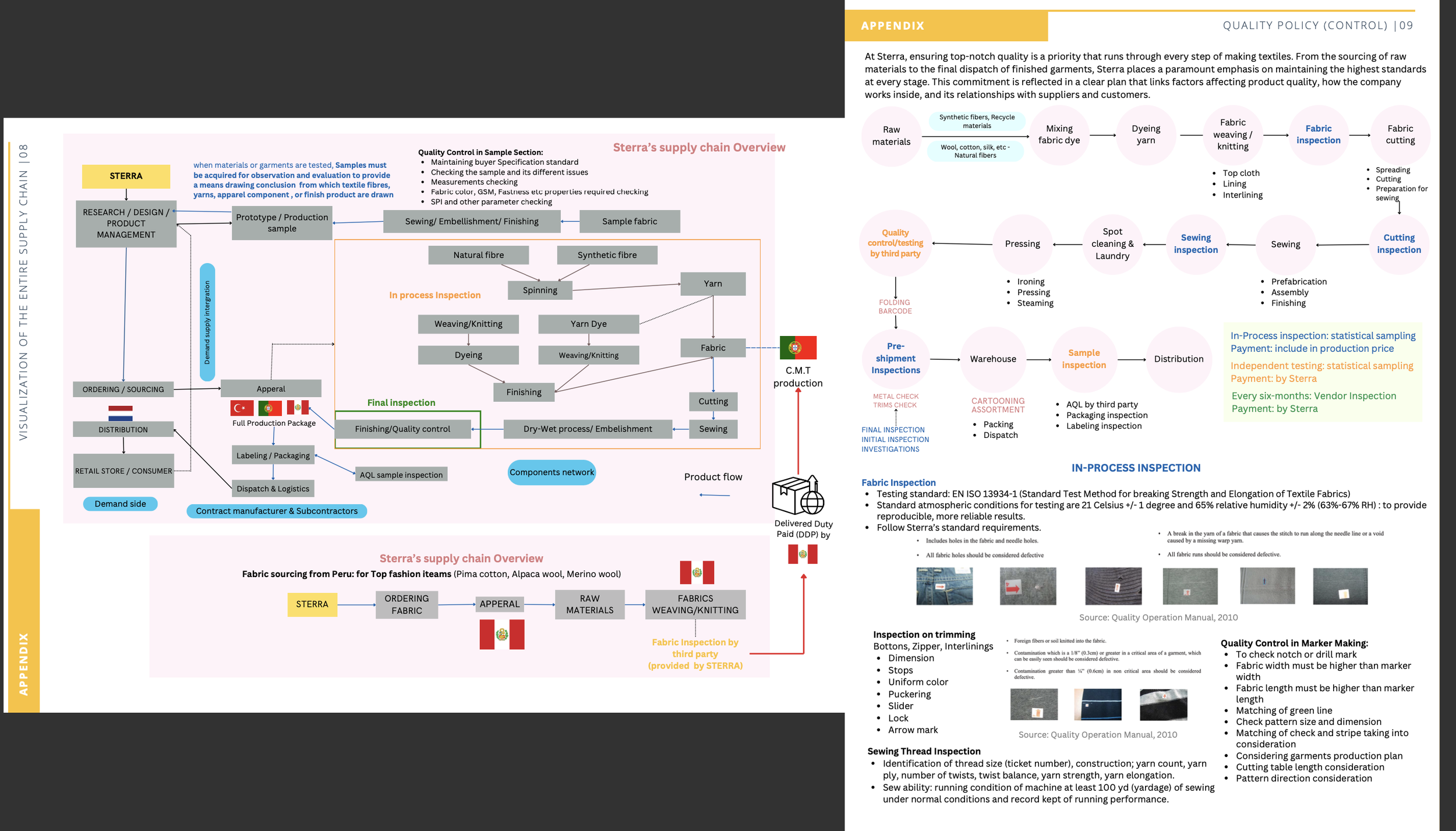Click the Peru flag below Delivered Duty Paid
This screenshot has width=1456, height=831.
[803, 554]
